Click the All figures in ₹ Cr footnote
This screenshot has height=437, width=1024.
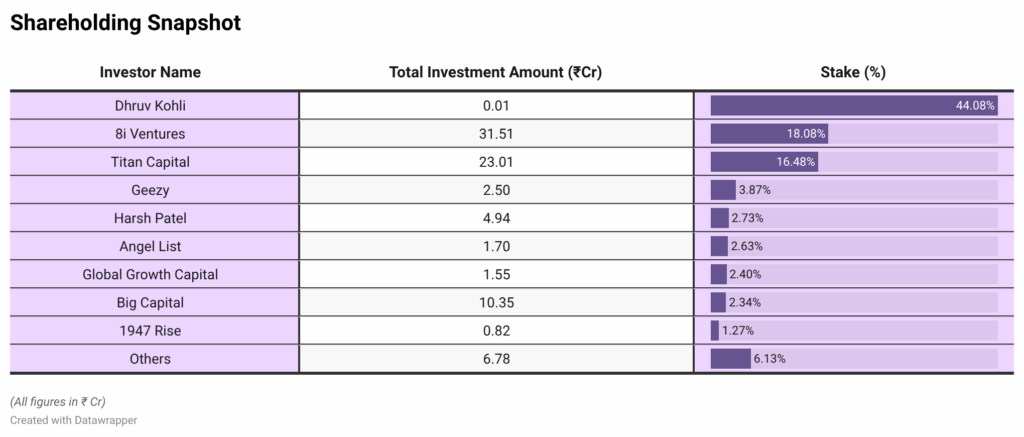58,402
